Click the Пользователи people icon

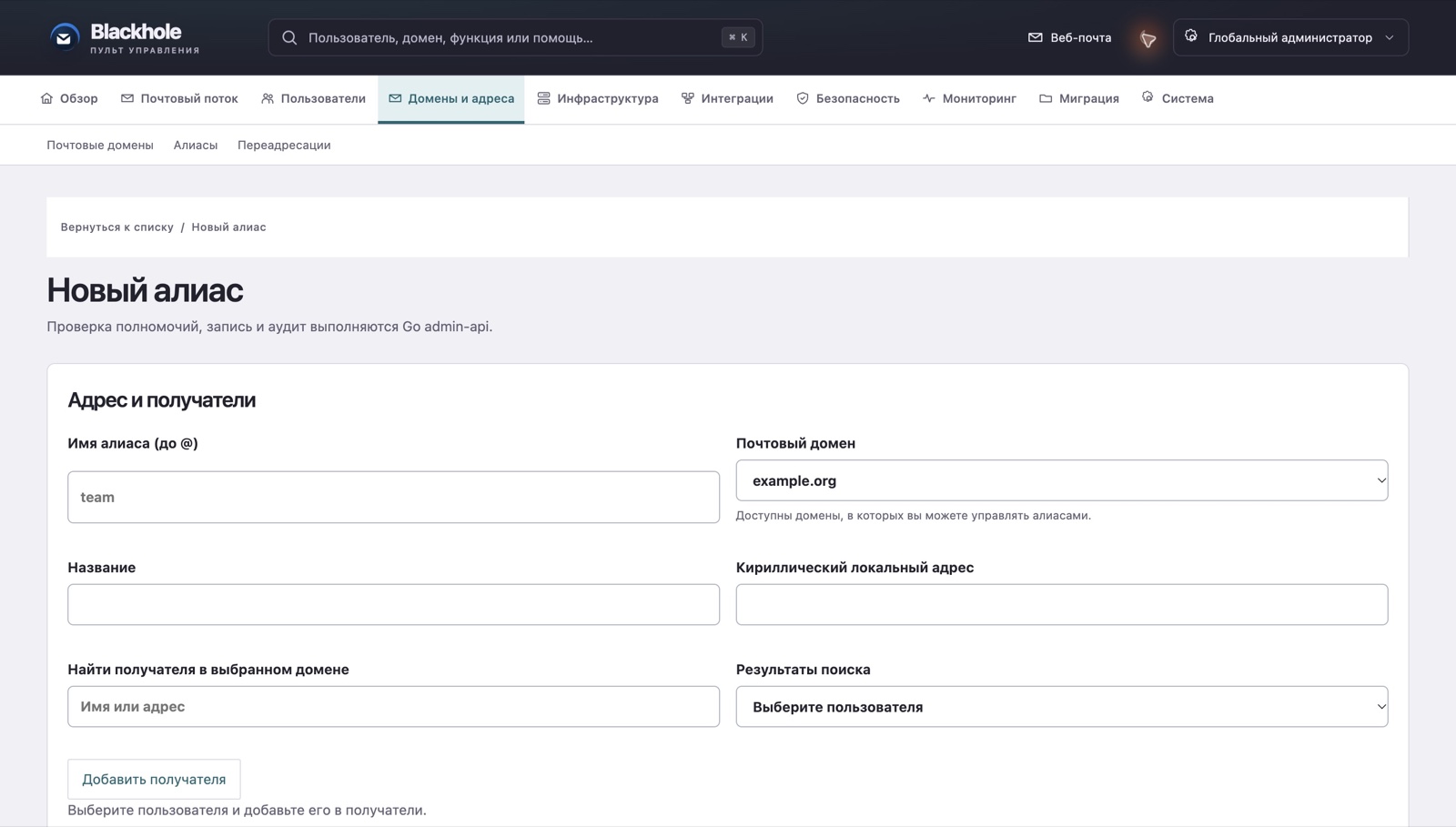click(x=268, y=98)
